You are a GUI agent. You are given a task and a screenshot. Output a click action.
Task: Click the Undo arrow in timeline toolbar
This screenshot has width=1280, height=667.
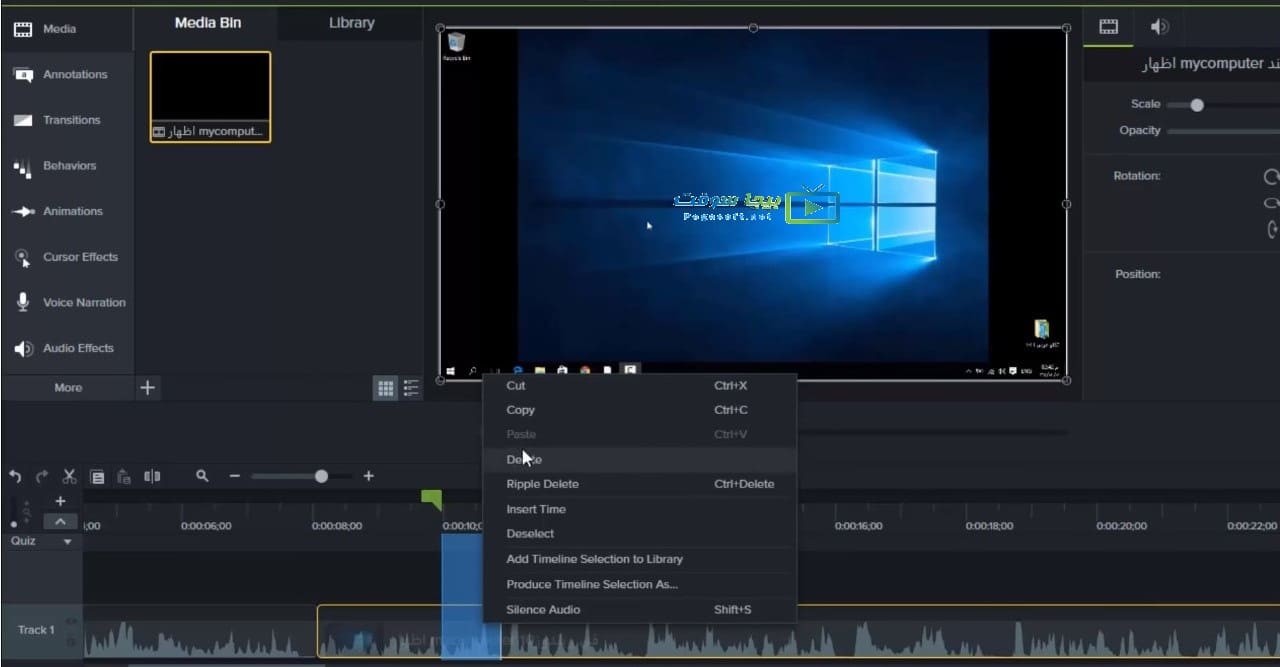tap(15, 477)
